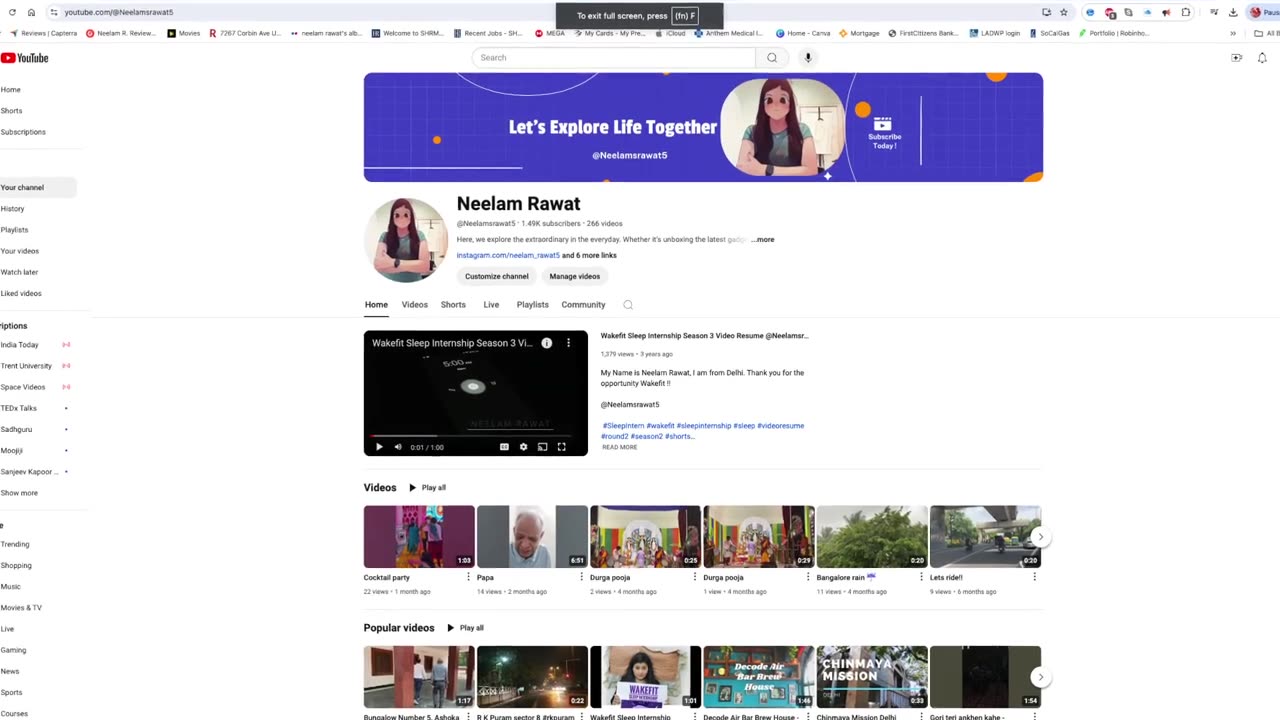Open the featured video's three-dot menu
1280x720 pixels.
click(568, 343)
